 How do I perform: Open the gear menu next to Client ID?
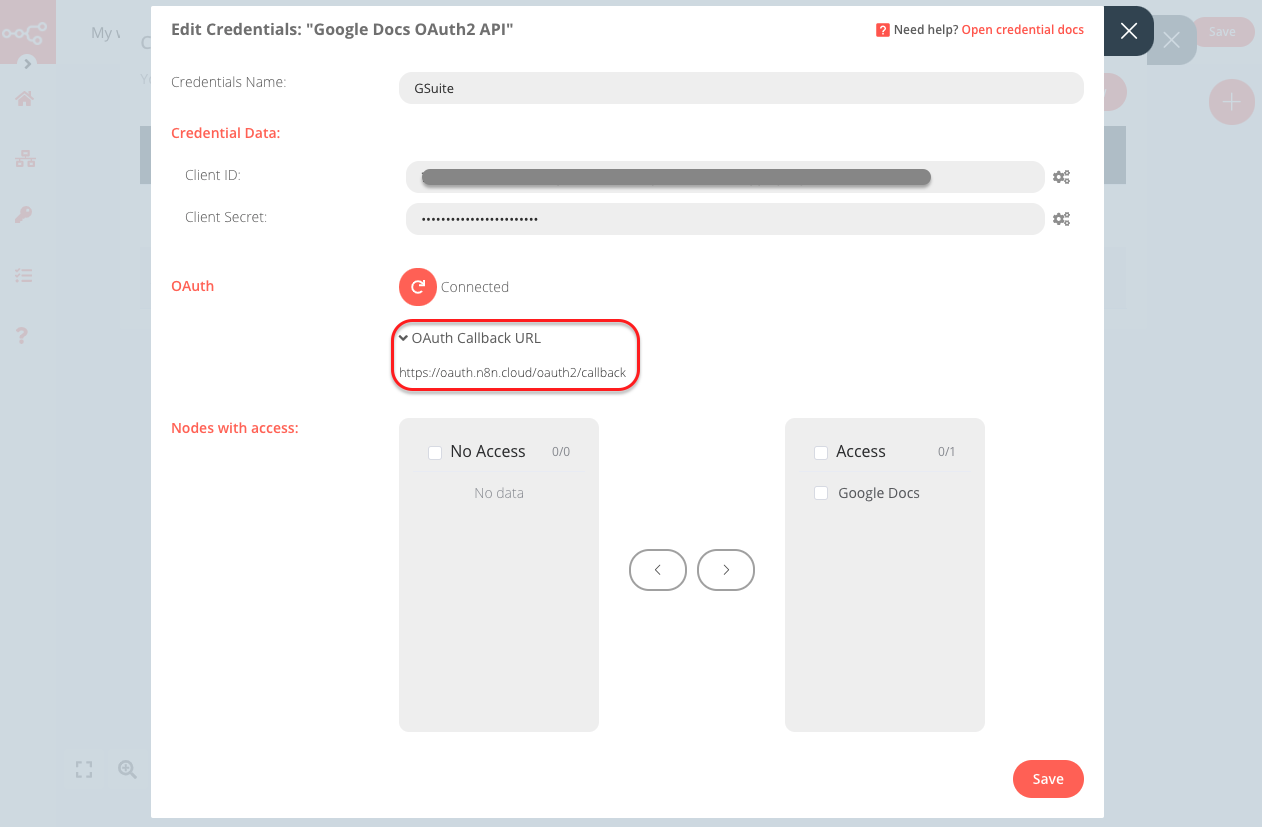(1061, 176)
